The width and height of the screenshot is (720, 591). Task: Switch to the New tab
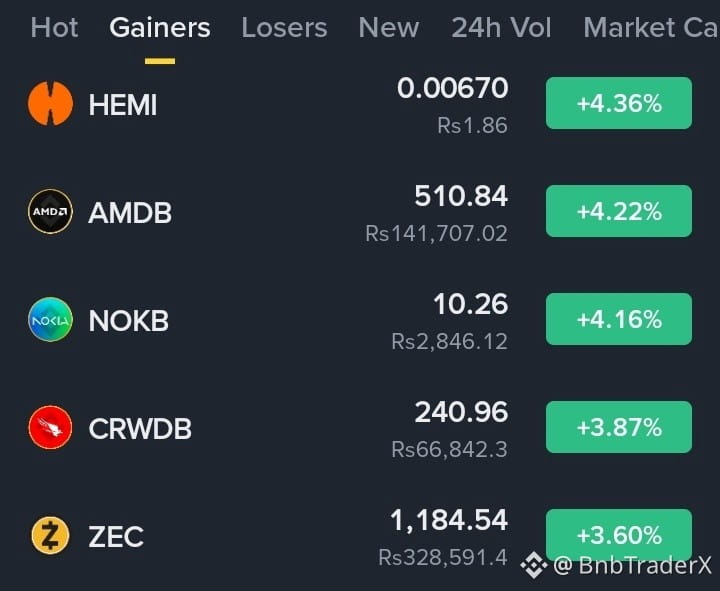tap(388, 28)
